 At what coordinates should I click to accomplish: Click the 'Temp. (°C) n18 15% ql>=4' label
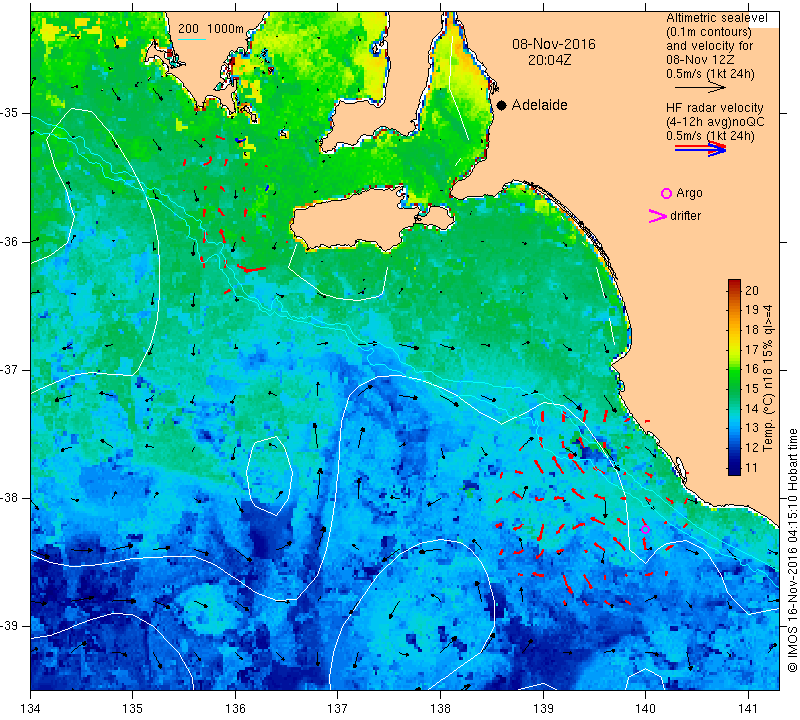tap(768, 378)
